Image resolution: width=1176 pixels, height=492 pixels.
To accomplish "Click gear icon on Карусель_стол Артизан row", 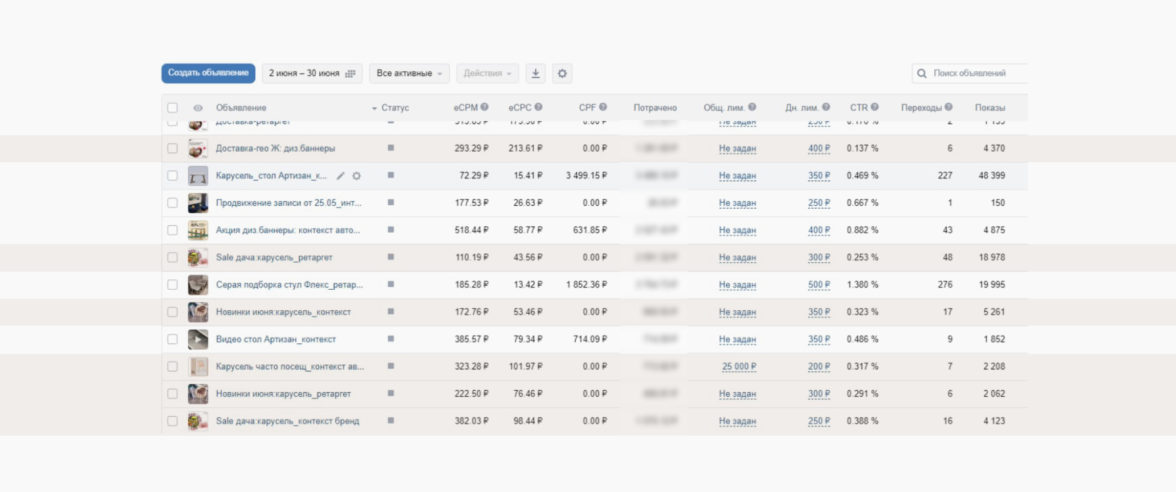I will click(356, 175).
